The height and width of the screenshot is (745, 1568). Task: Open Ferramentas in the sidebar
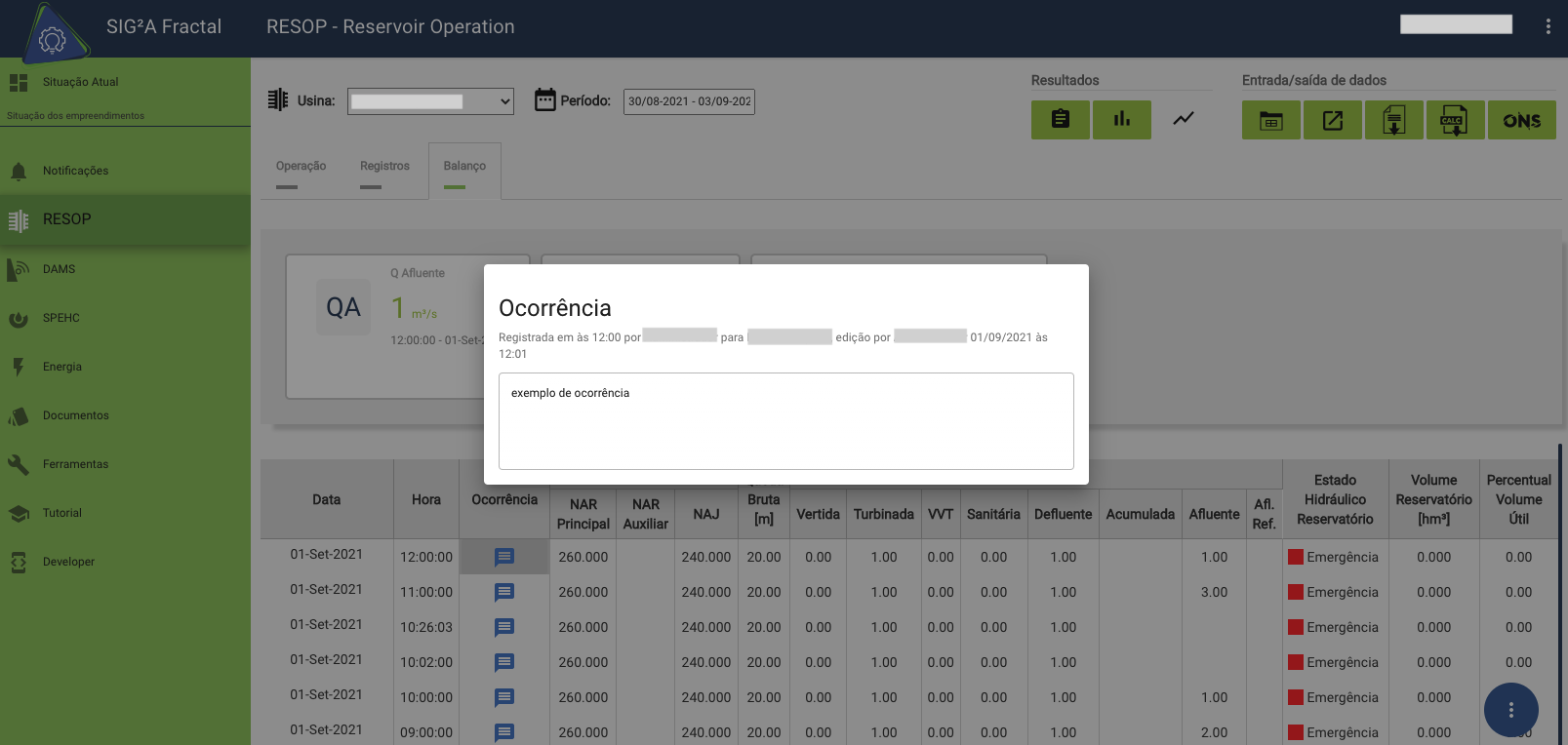pyautogui.click(x=75, y=464)
